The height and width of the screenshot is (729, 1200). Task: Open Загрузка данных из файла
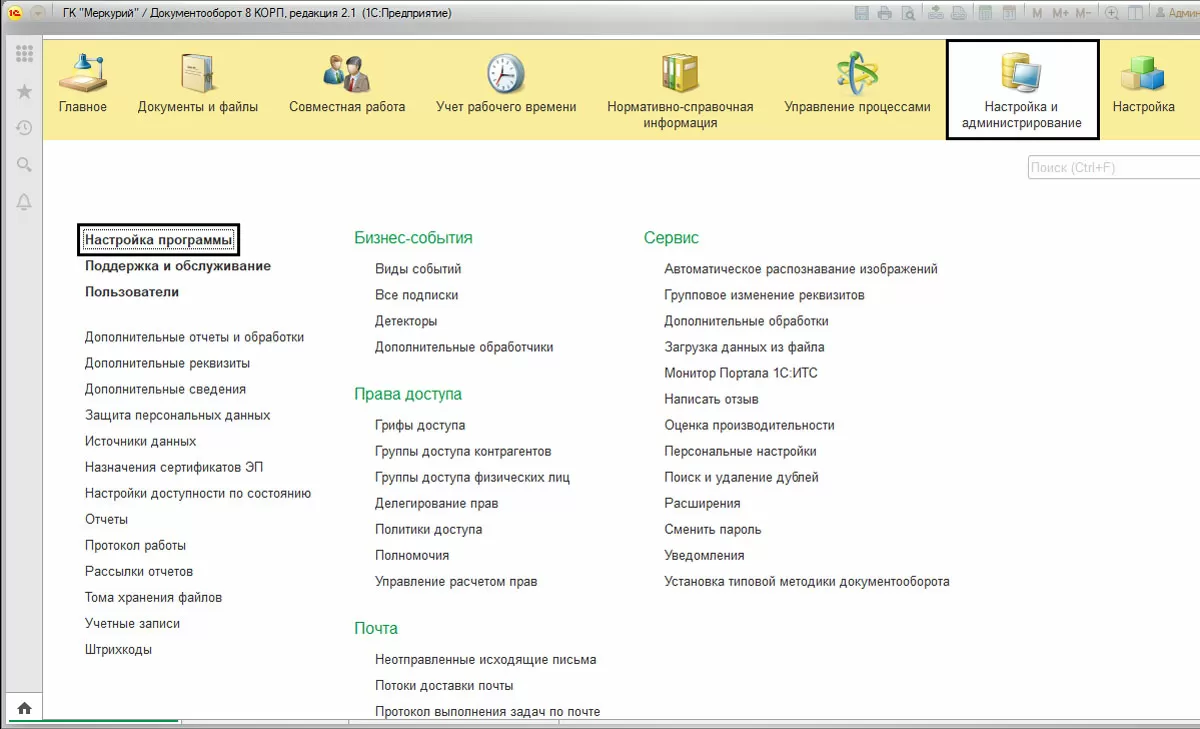(x=744, y=347)
